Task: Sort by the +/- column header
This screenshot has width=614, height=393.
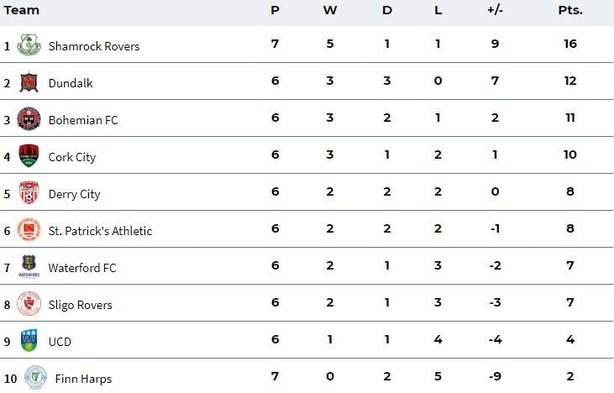Action: coord(495,10)
